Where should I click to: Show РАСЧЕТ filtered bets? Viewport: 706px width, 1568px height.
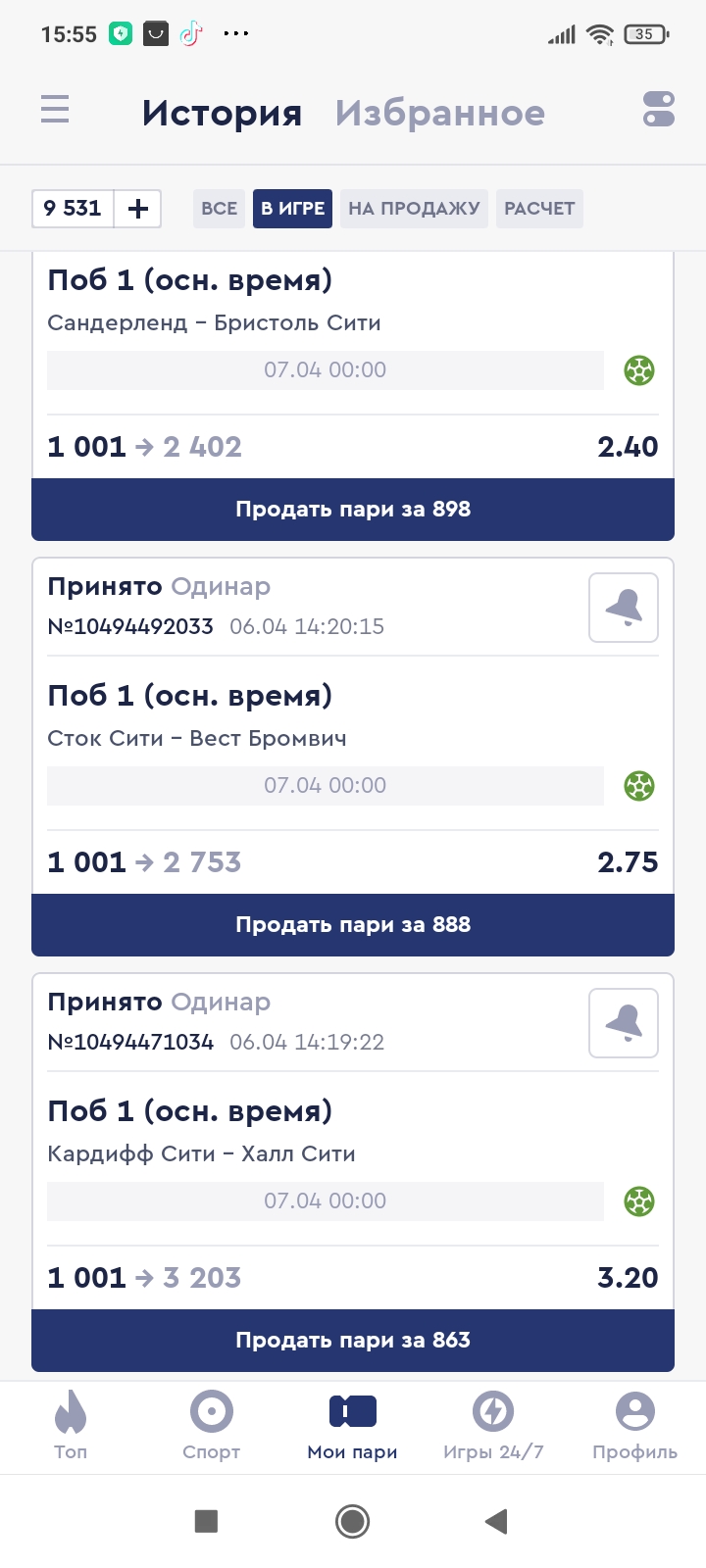(539, 209)
